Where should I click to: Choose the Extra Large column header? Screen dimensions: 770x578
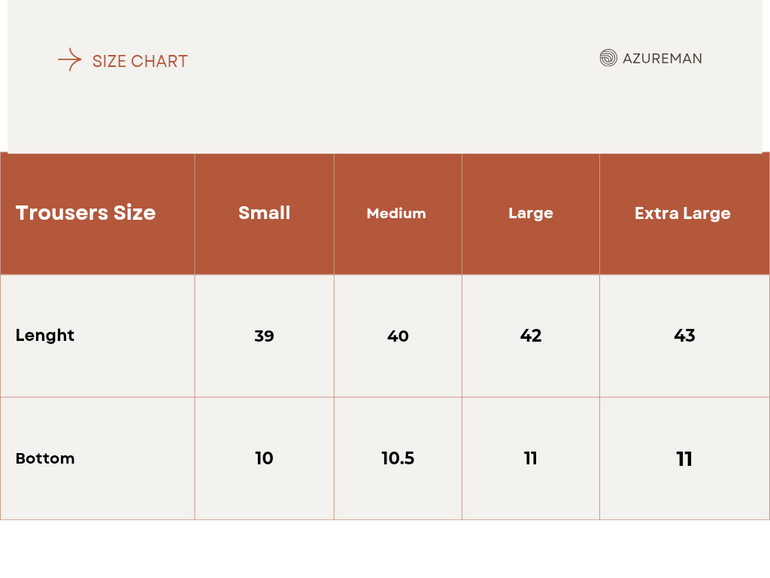tap(682, 213)
